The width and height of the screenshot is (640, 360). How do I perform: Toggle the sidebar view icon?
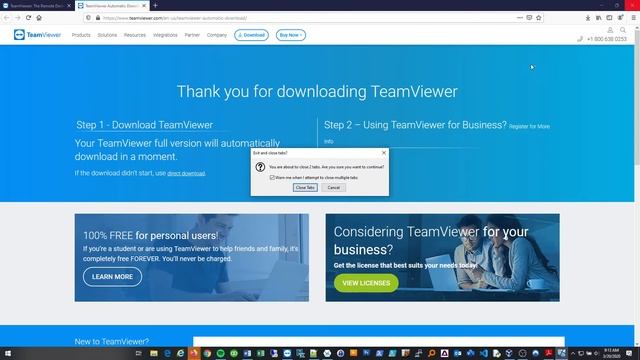(x=609, y=18)
